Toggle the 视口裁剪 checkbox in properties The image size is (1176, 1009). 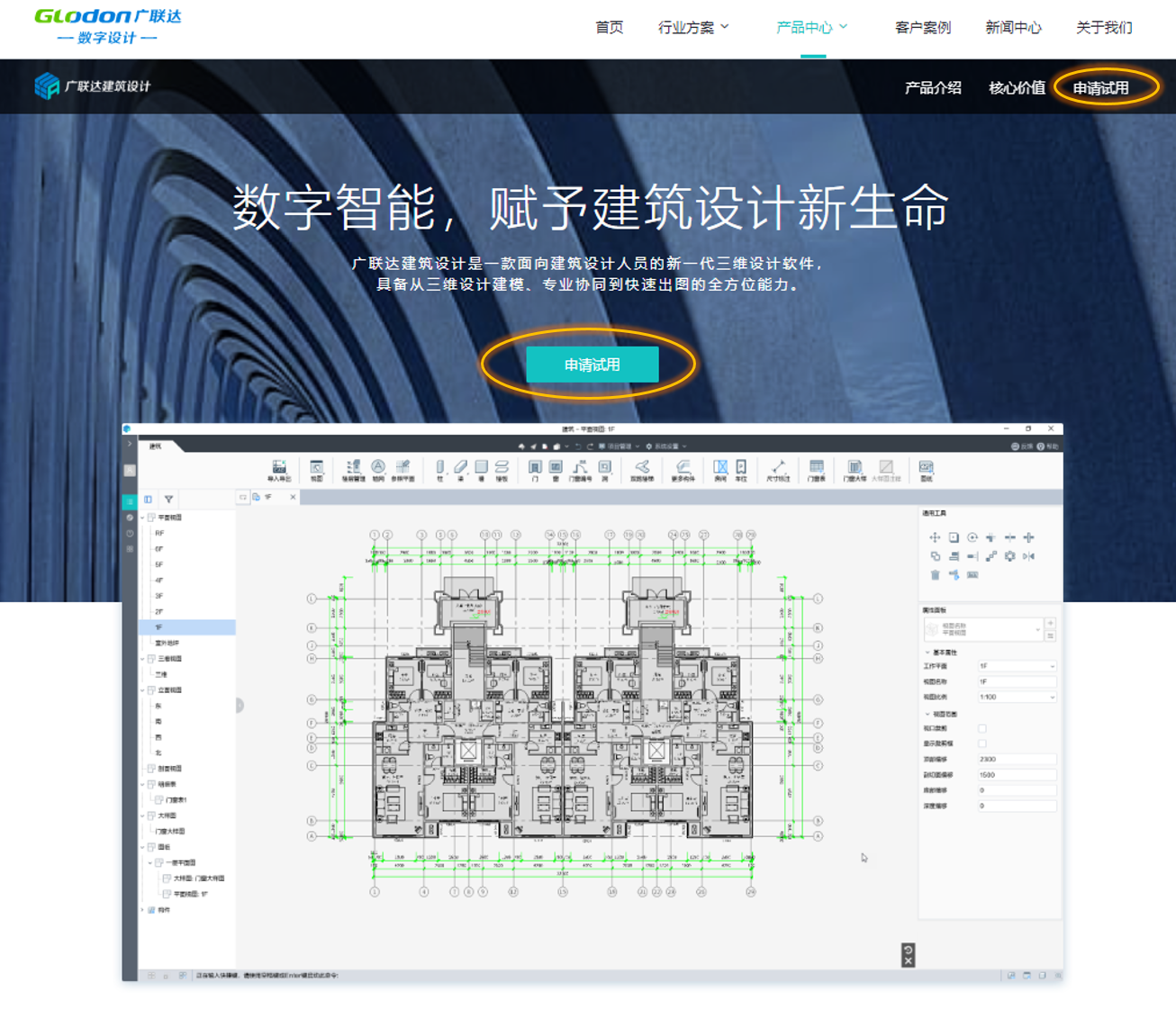click(x=982, y=729)
